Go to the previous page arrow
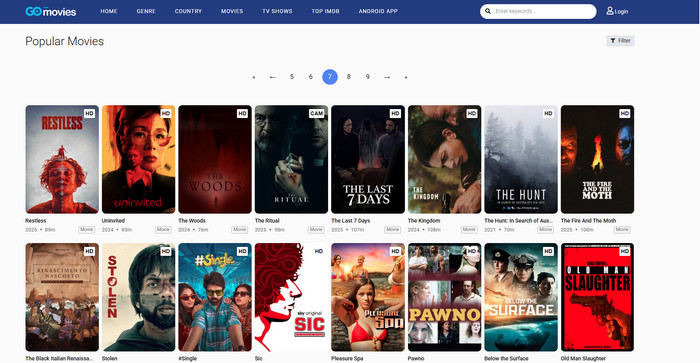Image resolution: width=700 pixels, height=363 pixels. 273,77
